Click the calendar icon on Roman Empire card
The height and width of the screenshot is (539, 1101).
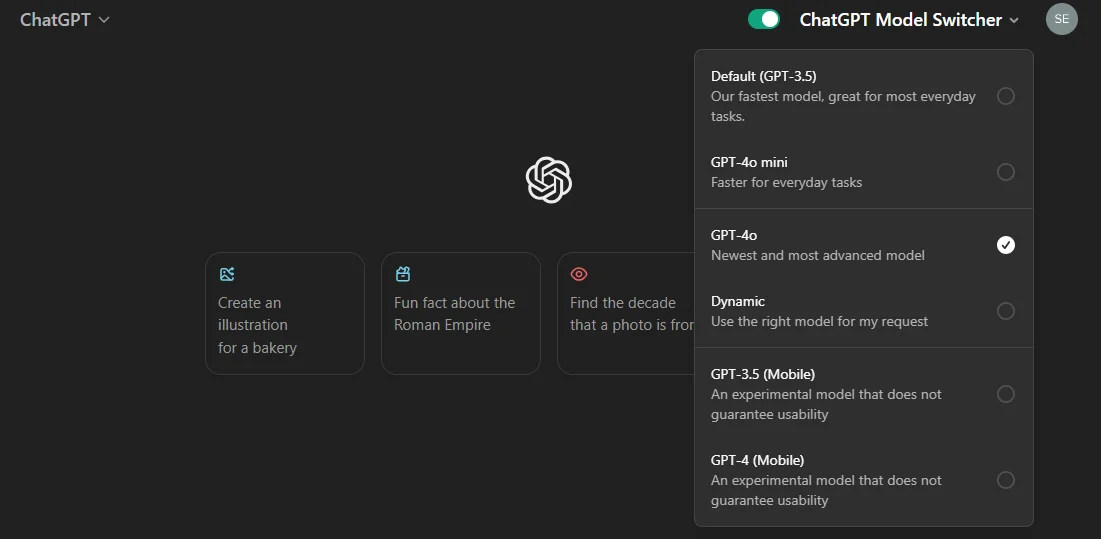point(402,274)
